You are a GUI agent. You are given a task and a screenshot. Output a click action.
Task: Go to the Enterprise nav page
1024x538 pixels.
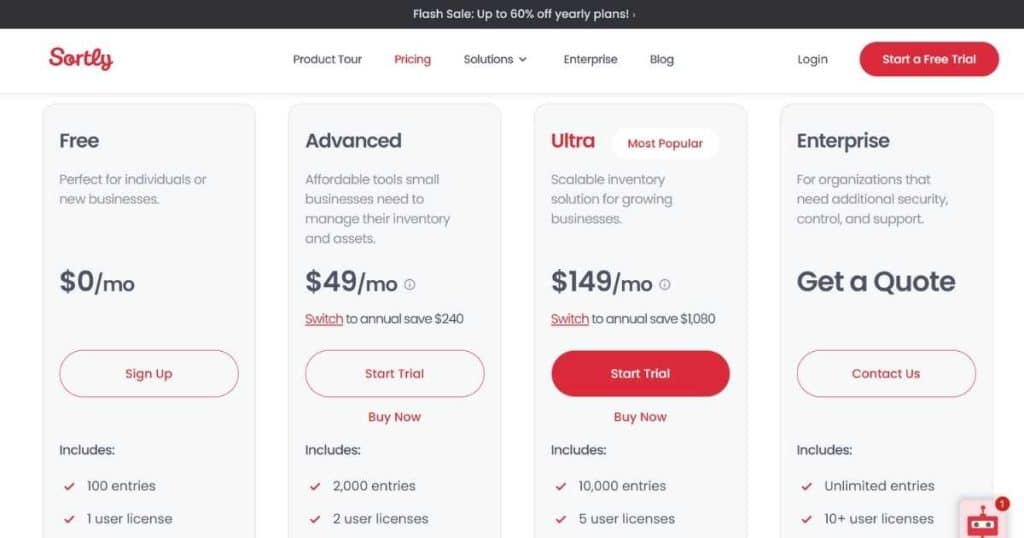(590, 59)
